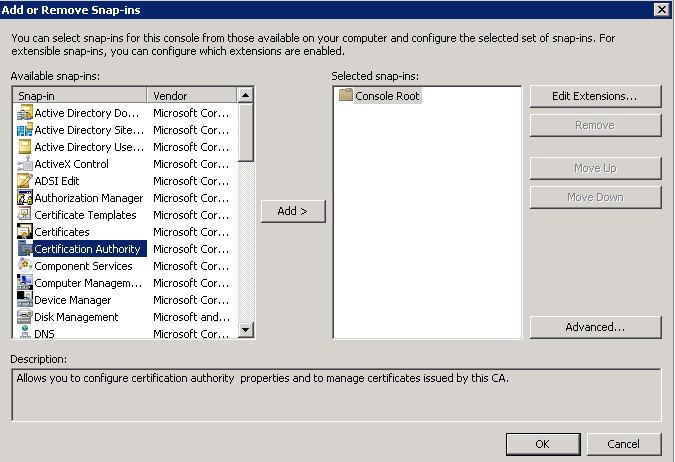Select ActiveX Control in the list
Viewport: 675px width, 462px height.
click(71, 164)
